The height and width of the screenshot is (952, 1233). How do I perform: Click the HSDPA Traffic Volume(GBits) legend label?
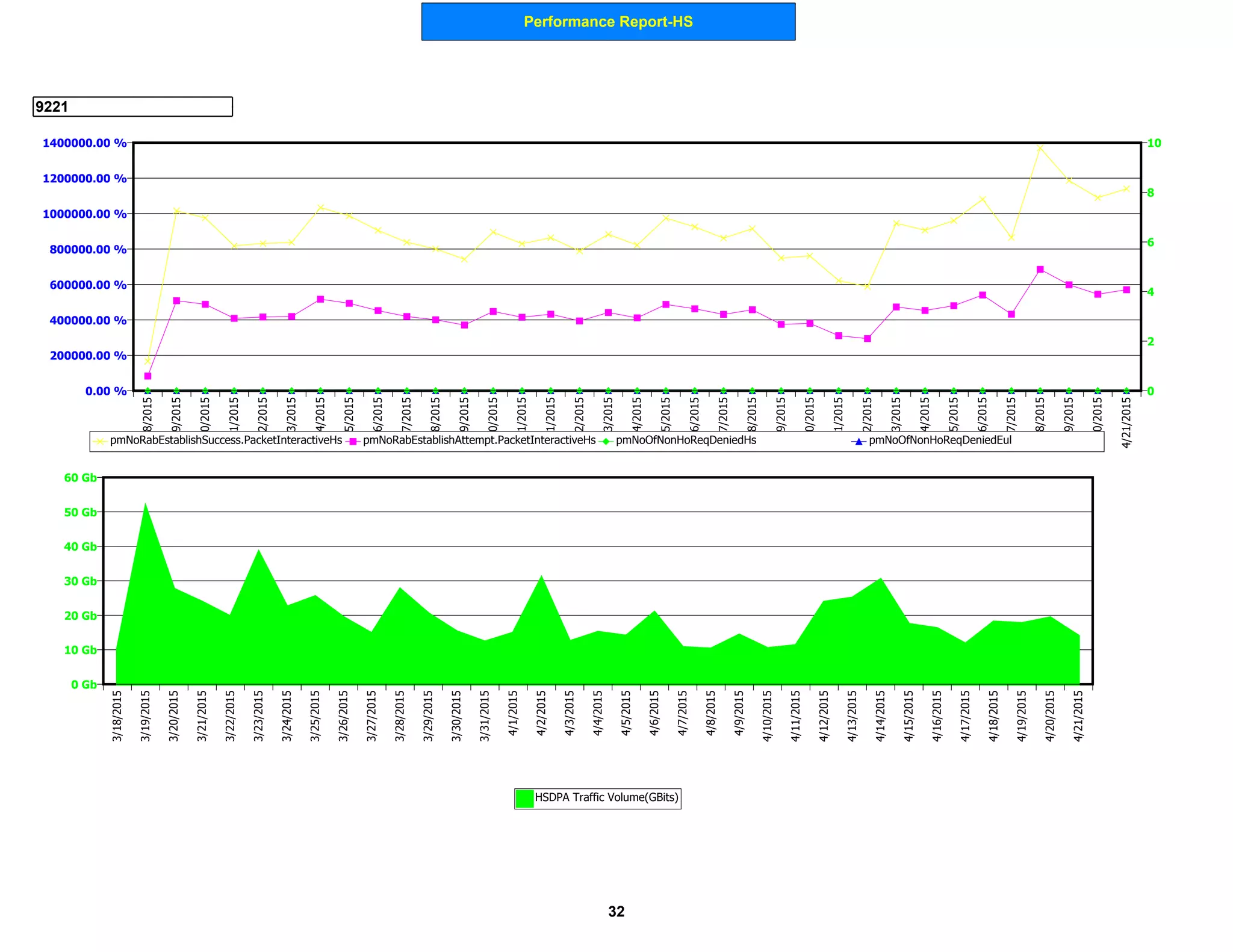coord(606,797)
